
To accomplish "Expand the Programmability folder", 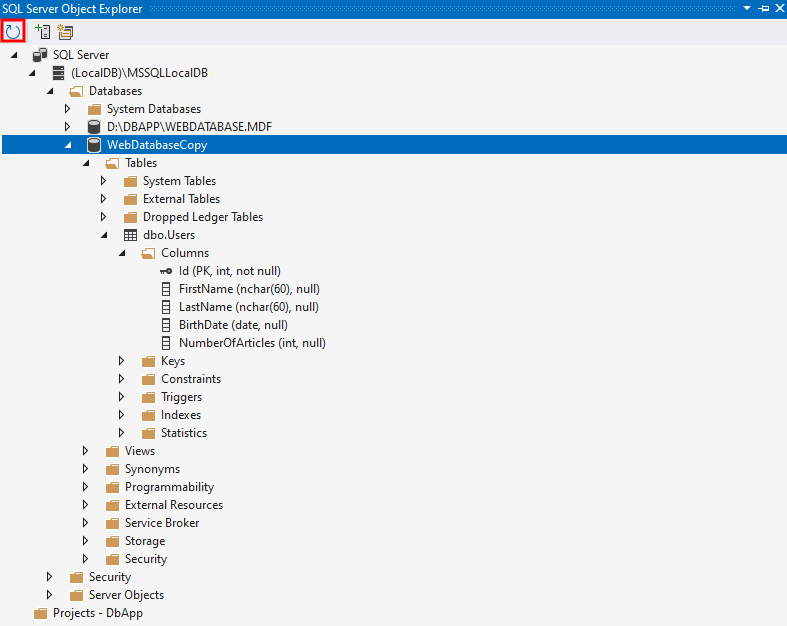I will coord(85,487).
